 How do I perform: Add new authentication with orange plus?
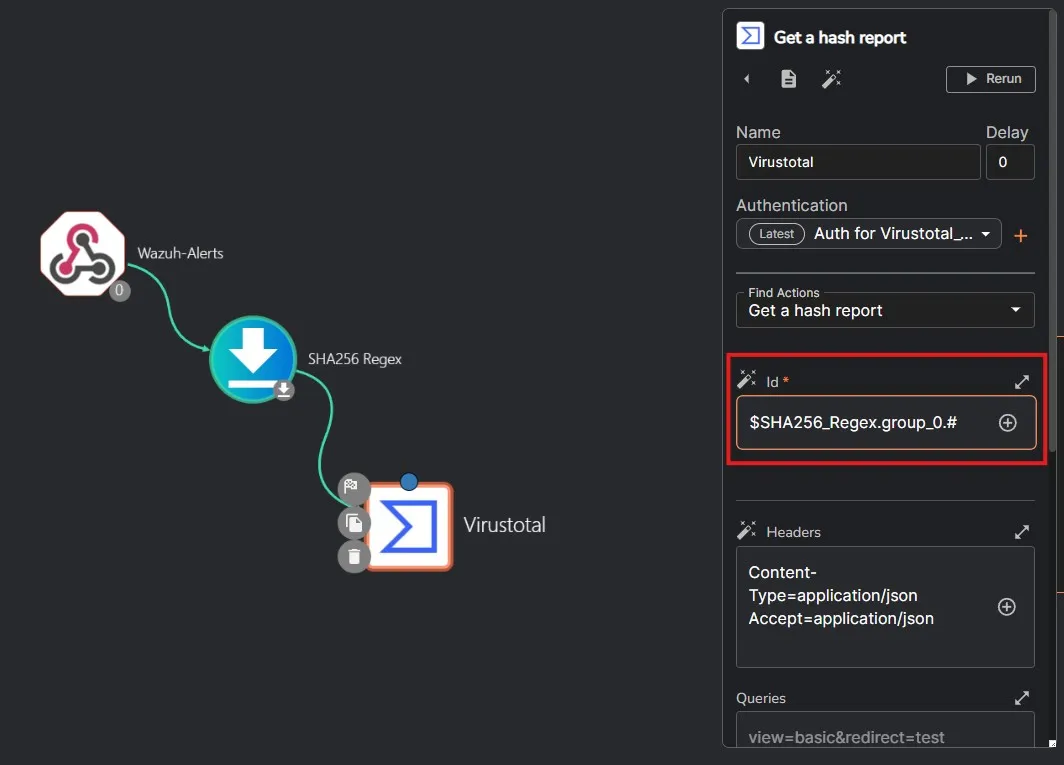[1020, 236]
